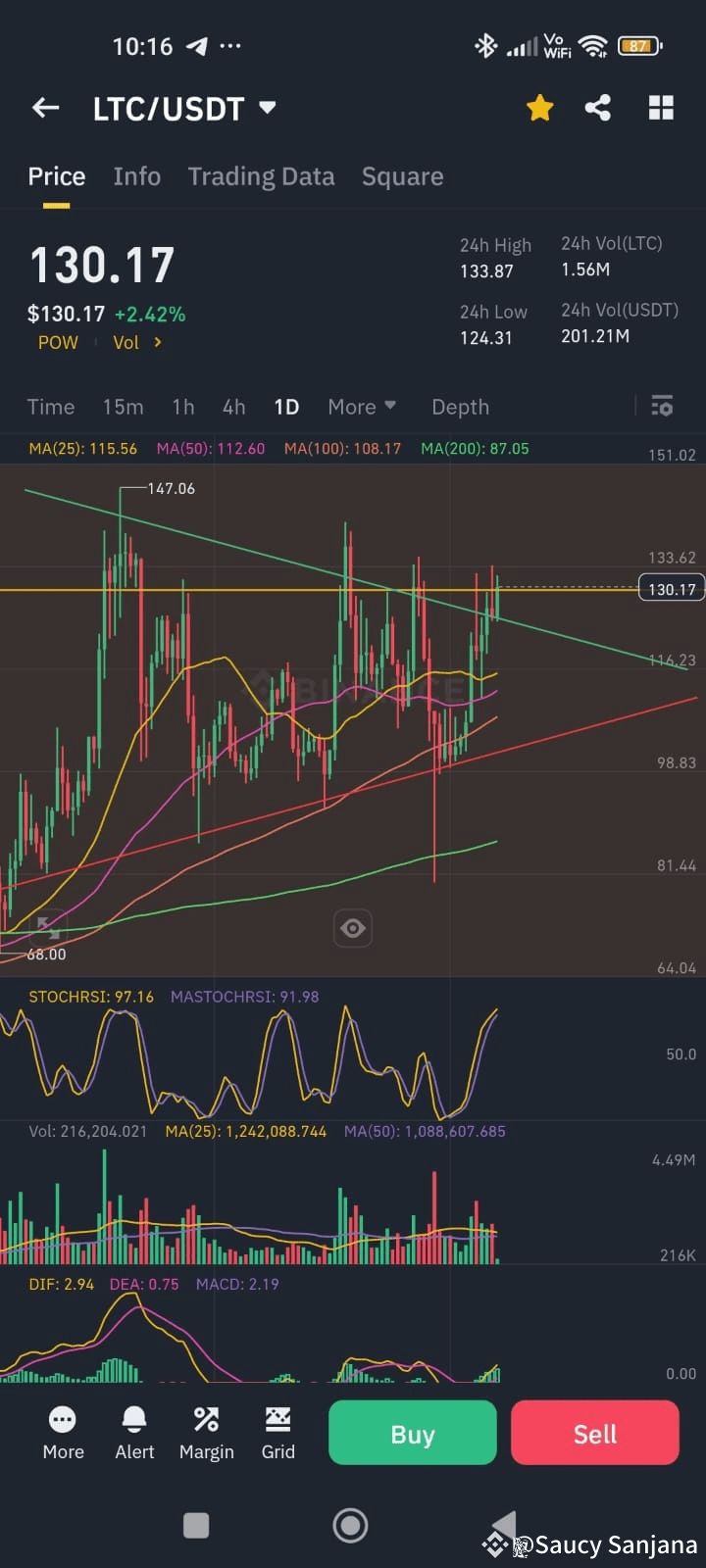Tap the 24h High value 133.87
Viewport: 706px width, 1568px height.
tap(486, 271)
